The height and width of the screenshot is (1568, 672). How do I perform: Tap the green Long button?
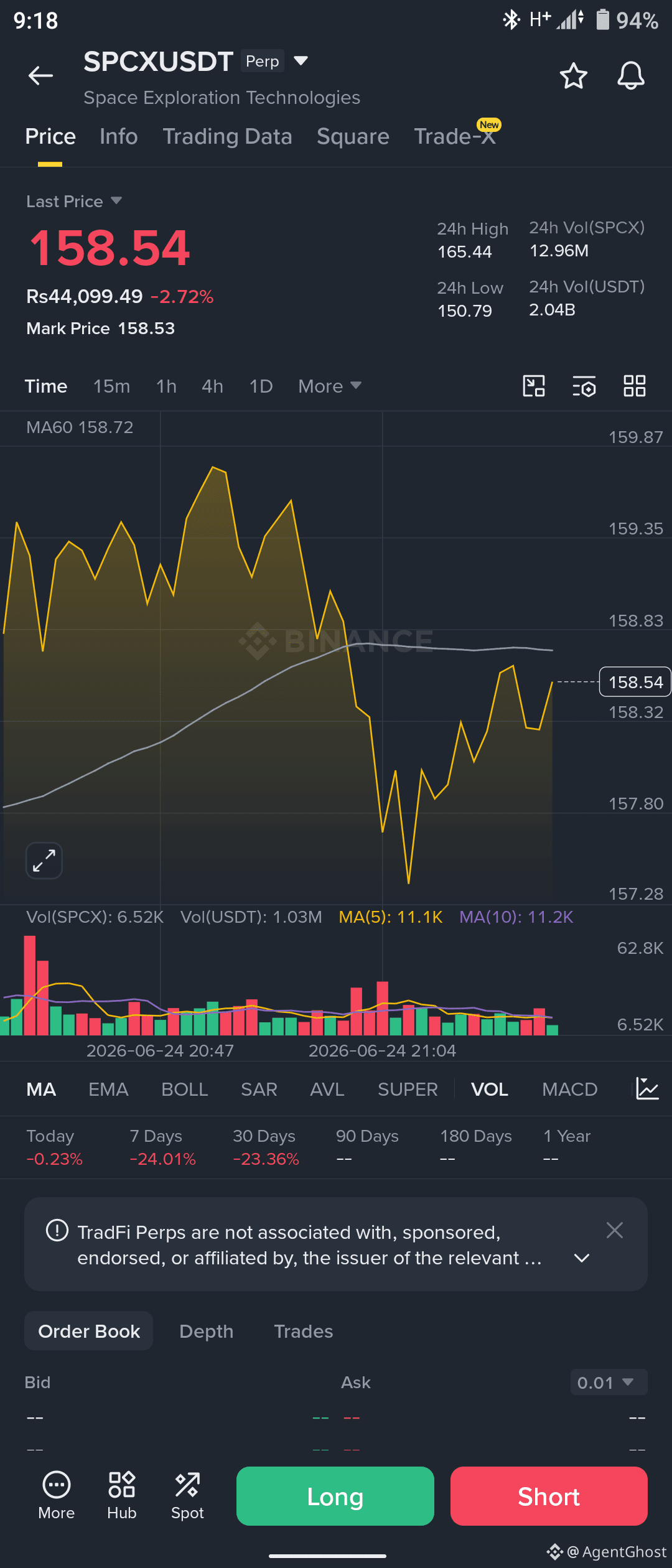(x=335, y=1496)
